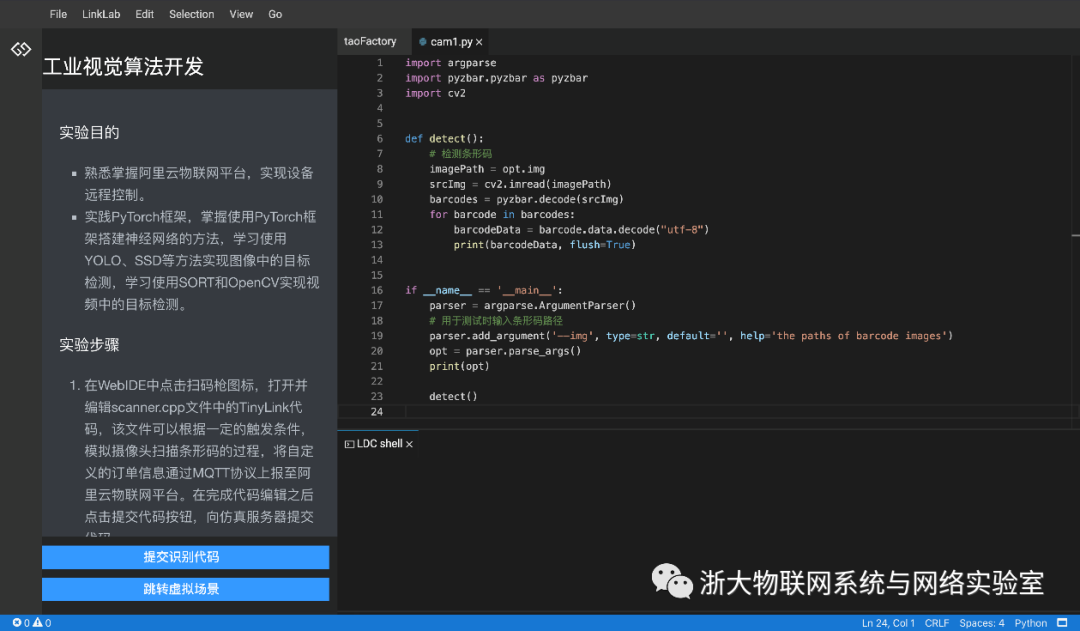This screenshot has height=631, width=1080.
Task: Open the View menu
Action: pyautogui.click(x=241, y=14)
